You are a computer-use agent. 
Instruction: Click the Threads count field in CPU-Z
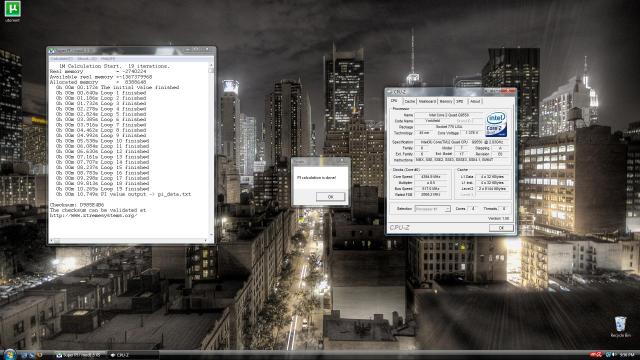[x=504, y=209]
